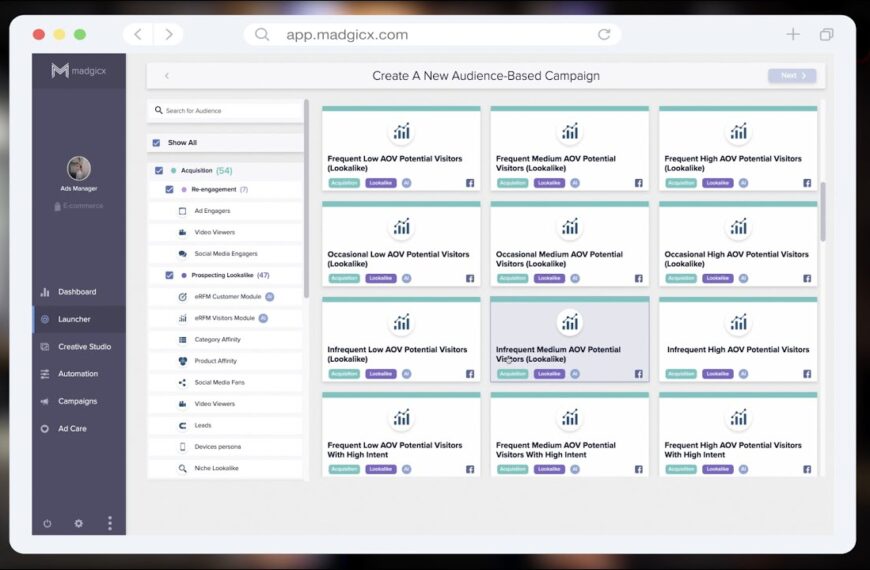Open the Campaigns section
Viewport: 870px width, 570px height.
tap(77, 401)
